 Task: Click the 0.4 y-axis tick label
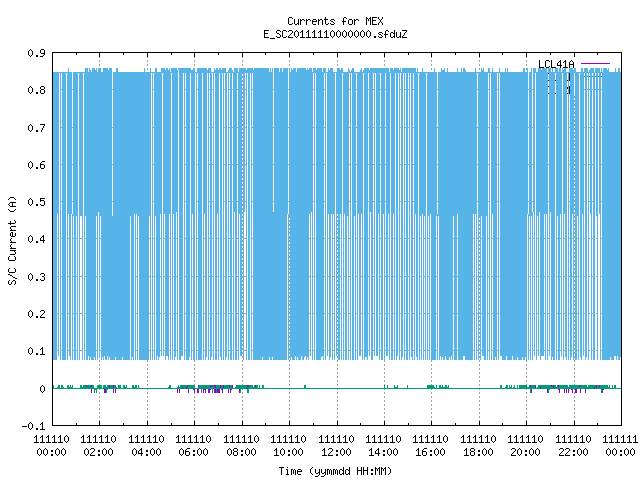(x=36, y=239)
